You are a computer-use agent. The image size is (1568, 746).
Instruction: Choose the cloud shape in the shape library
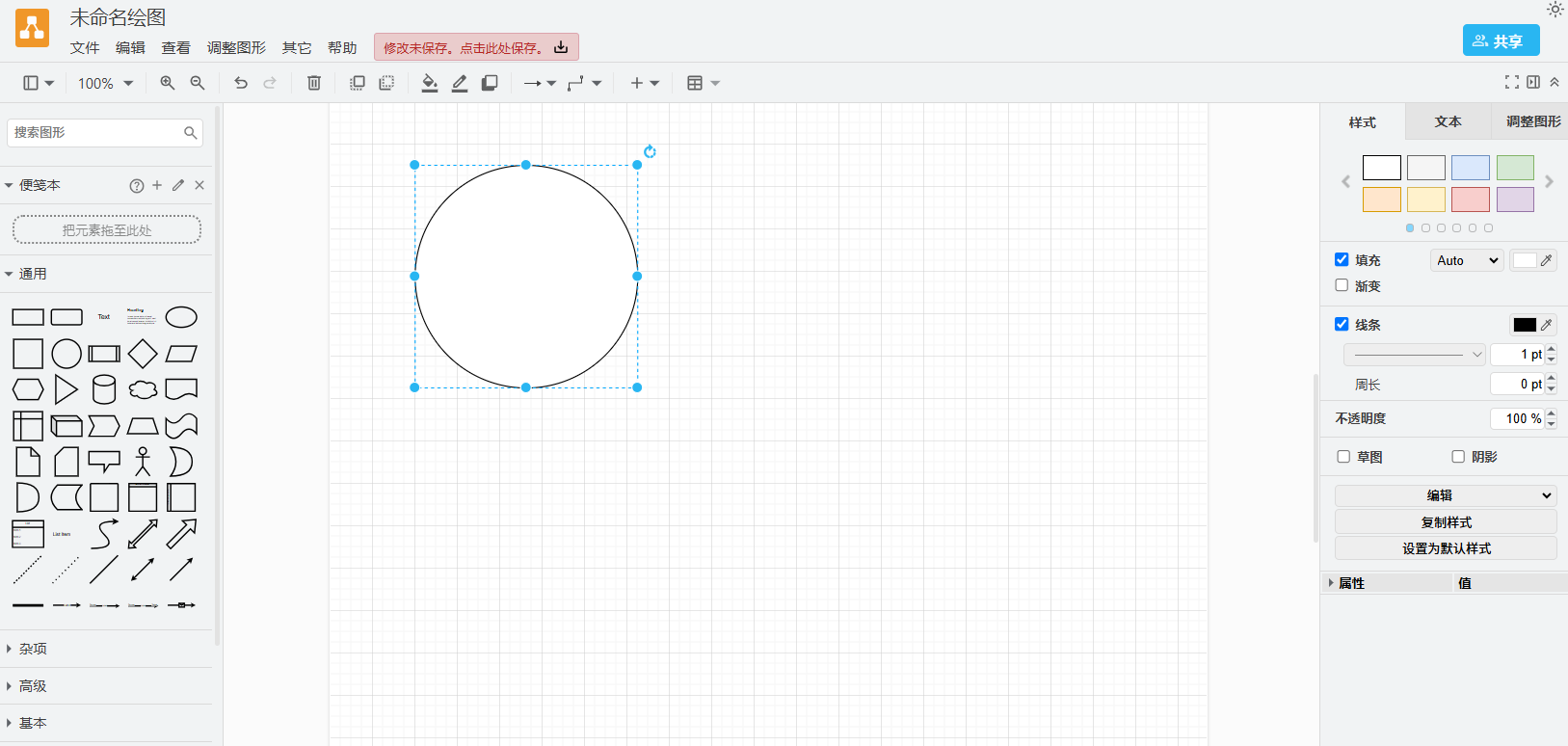click(x=143, y=389)
